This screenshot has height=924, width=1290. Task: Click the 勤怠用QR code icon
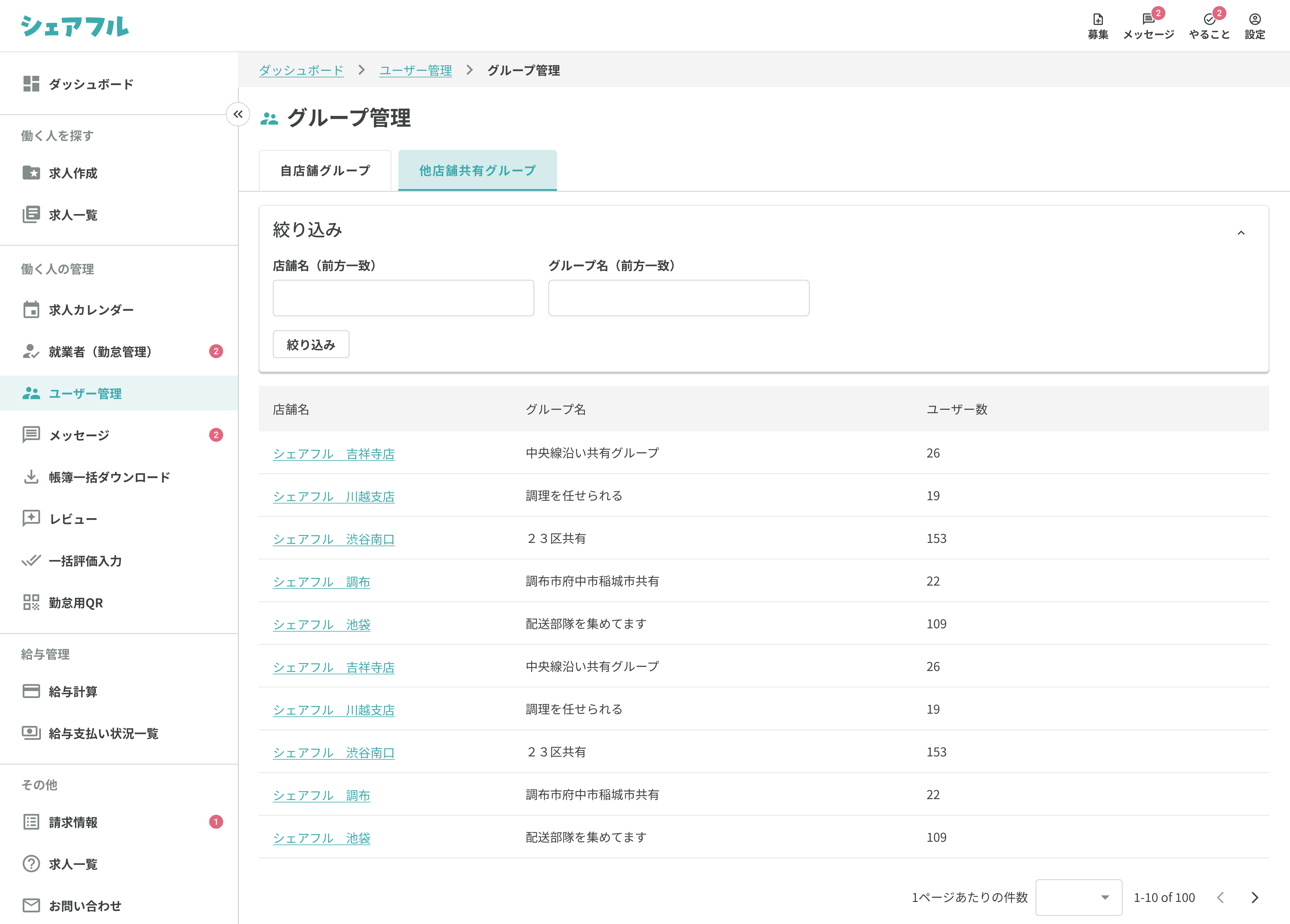click(31, 602)
